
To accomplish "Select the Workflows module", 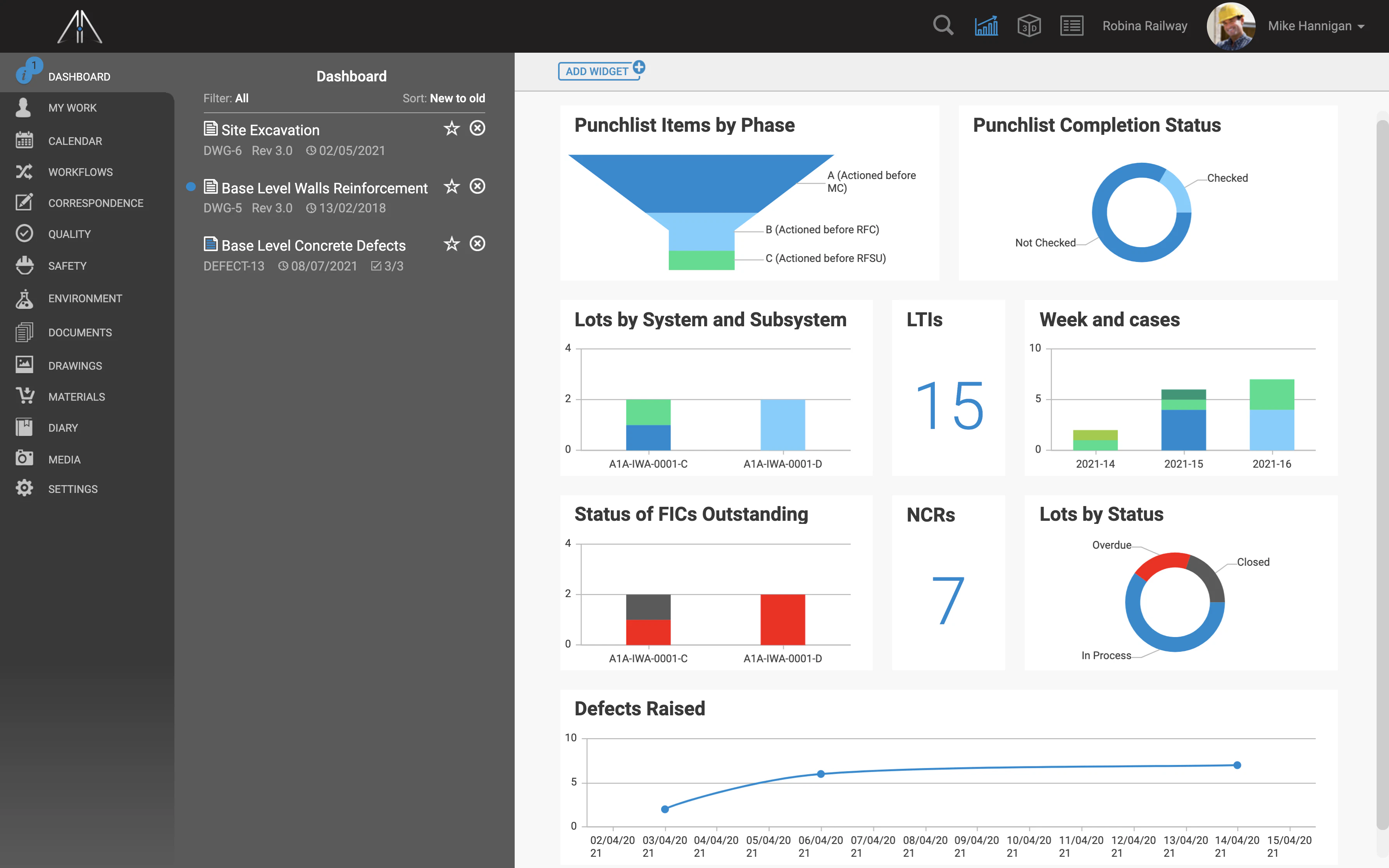I will (x=80, y=172).
